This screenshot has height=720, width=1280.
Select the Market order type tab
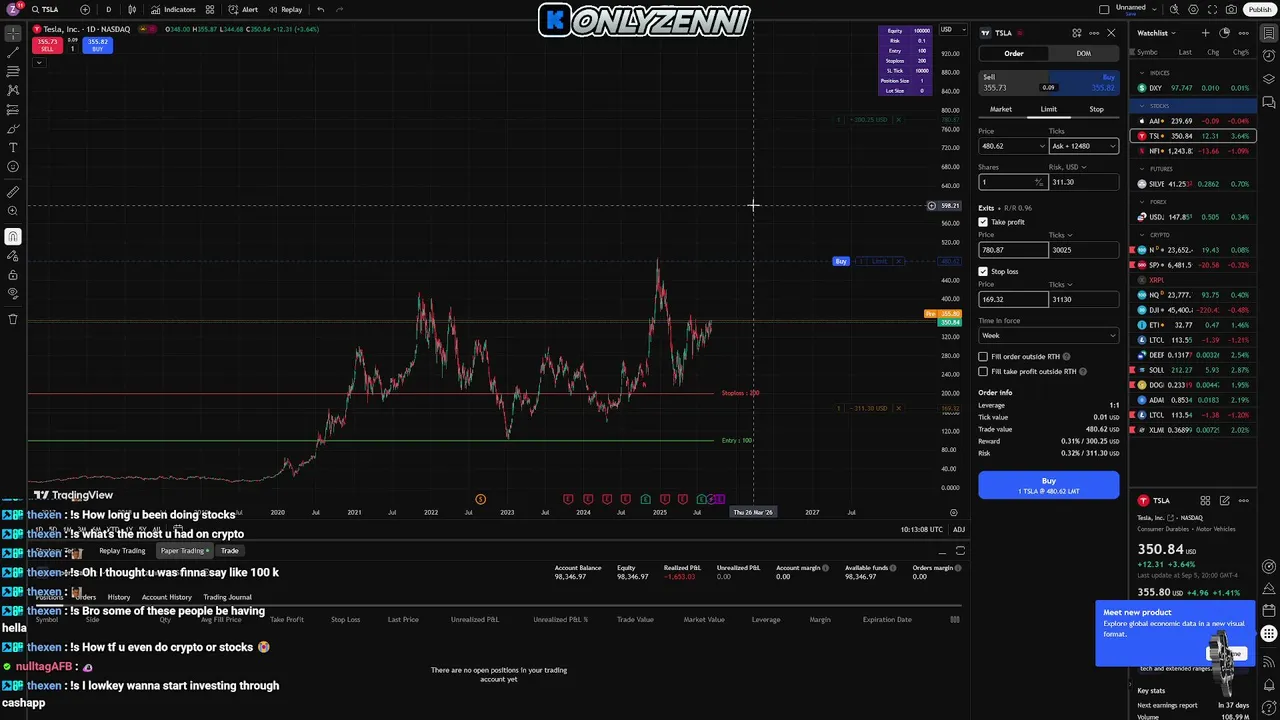pos(1001,109)
